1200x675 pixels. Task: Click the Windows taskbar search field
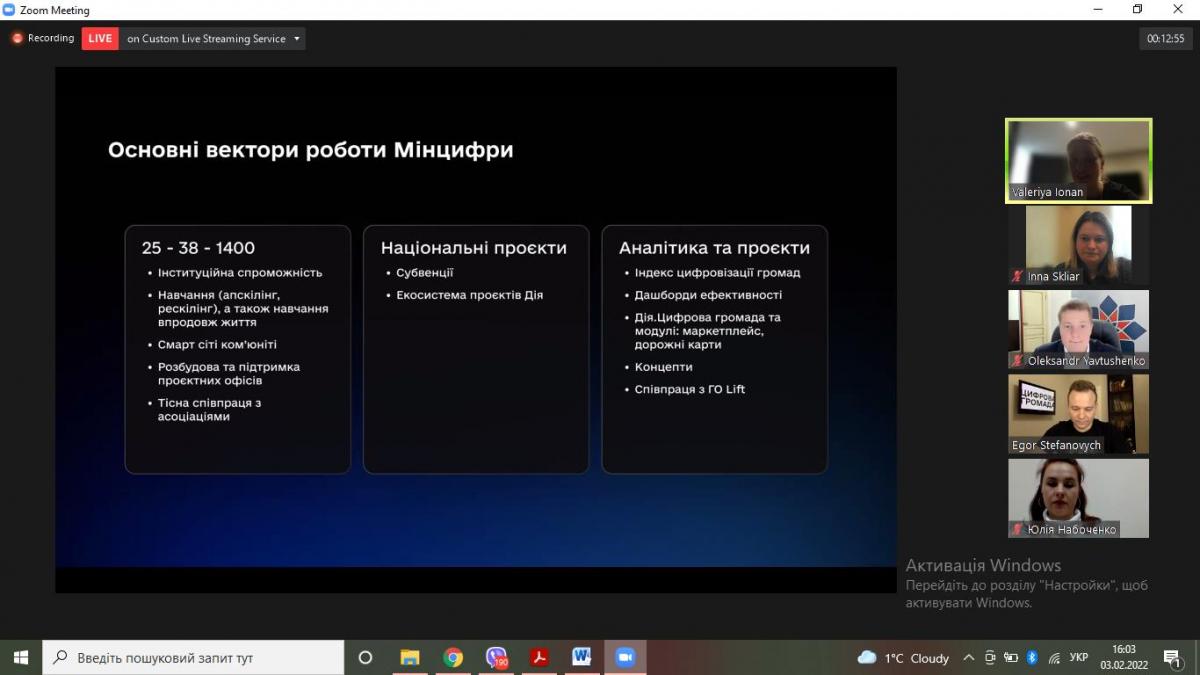point(193,657)
